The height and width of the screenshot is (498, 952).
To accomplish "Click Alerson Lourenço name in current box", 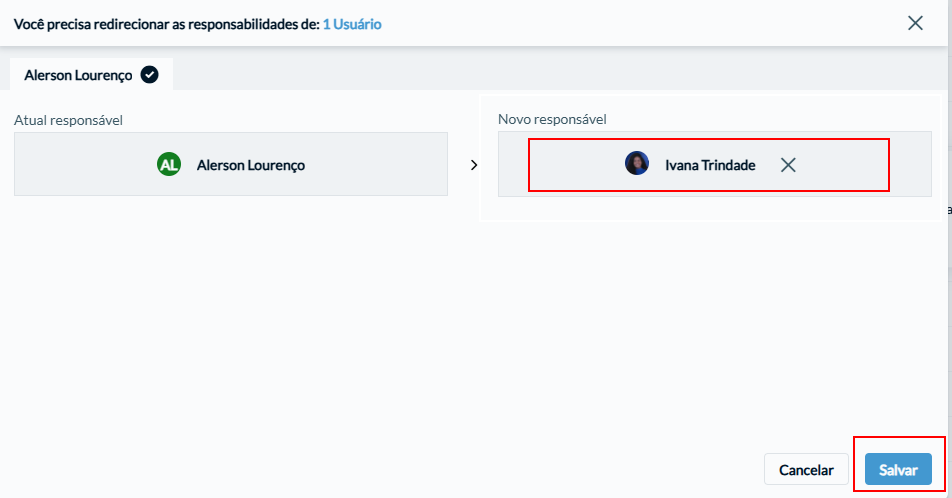I will tap(251, 165).
